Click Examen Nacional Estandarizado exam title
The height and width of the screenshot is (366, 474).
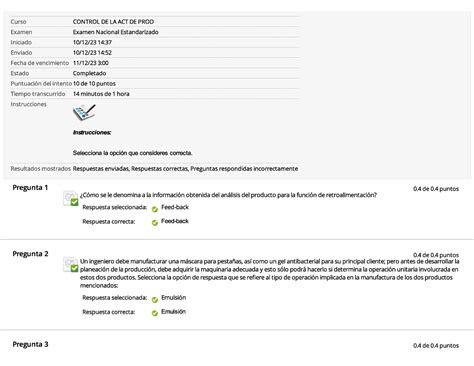tap(116, 32)
